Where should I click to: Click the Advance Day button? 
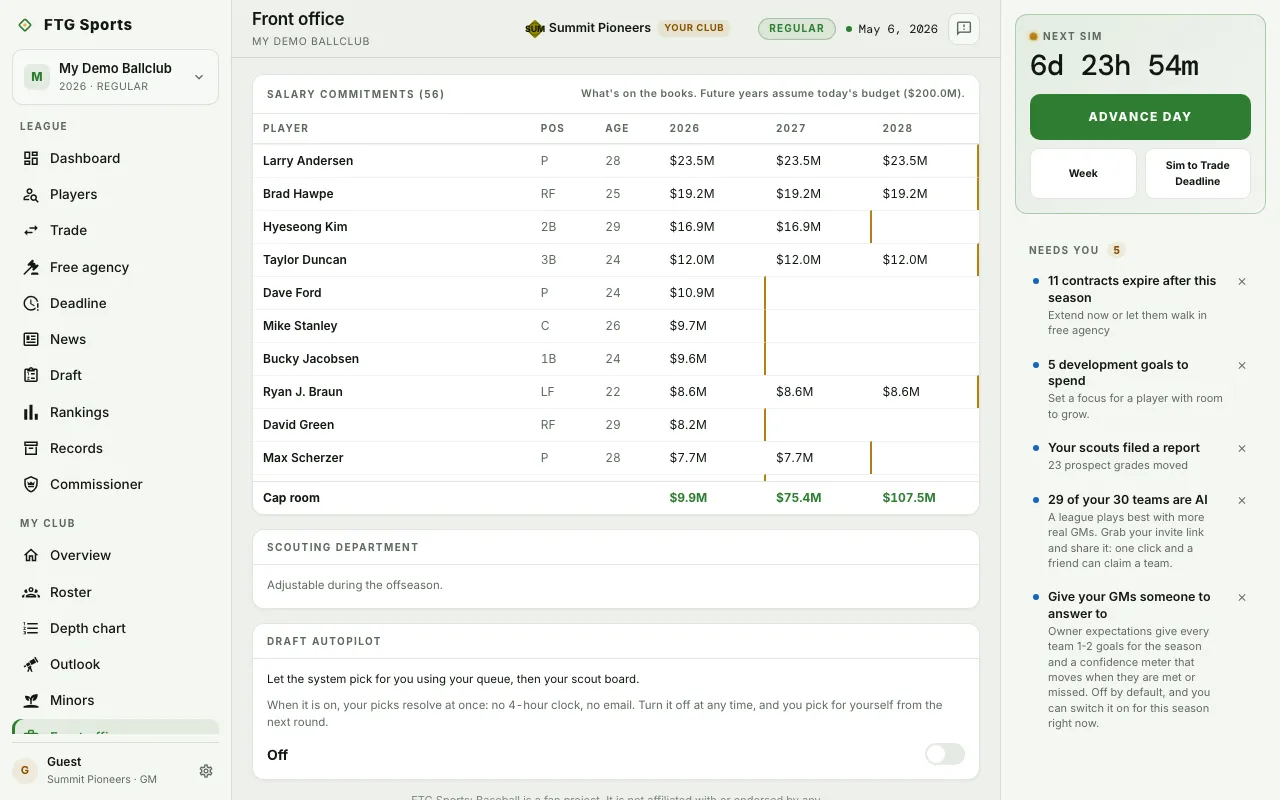point(1140,117)
